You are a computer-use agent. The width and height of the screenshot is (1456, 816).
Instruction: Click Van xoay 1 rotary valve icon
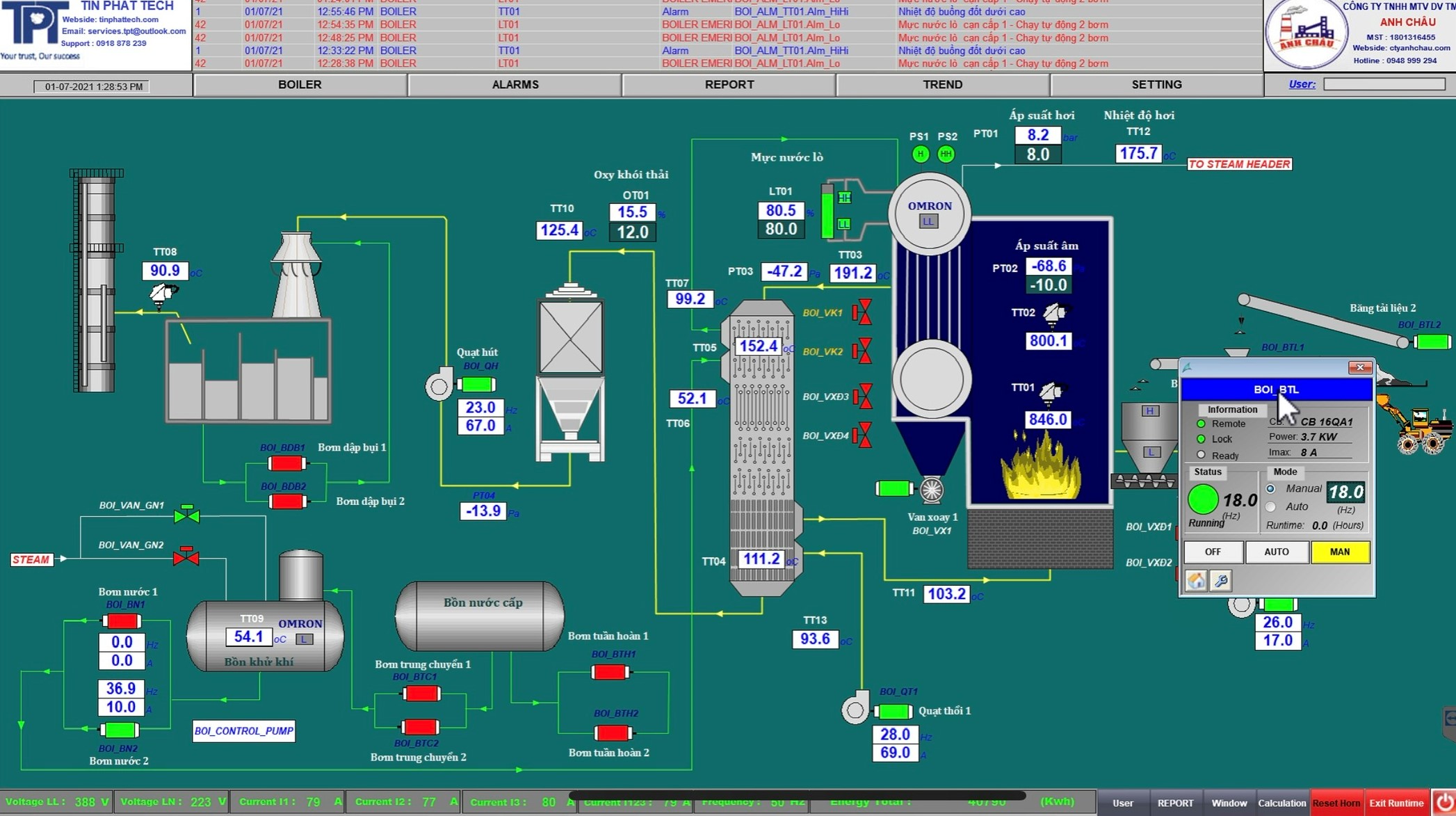[x=931, y=490]
